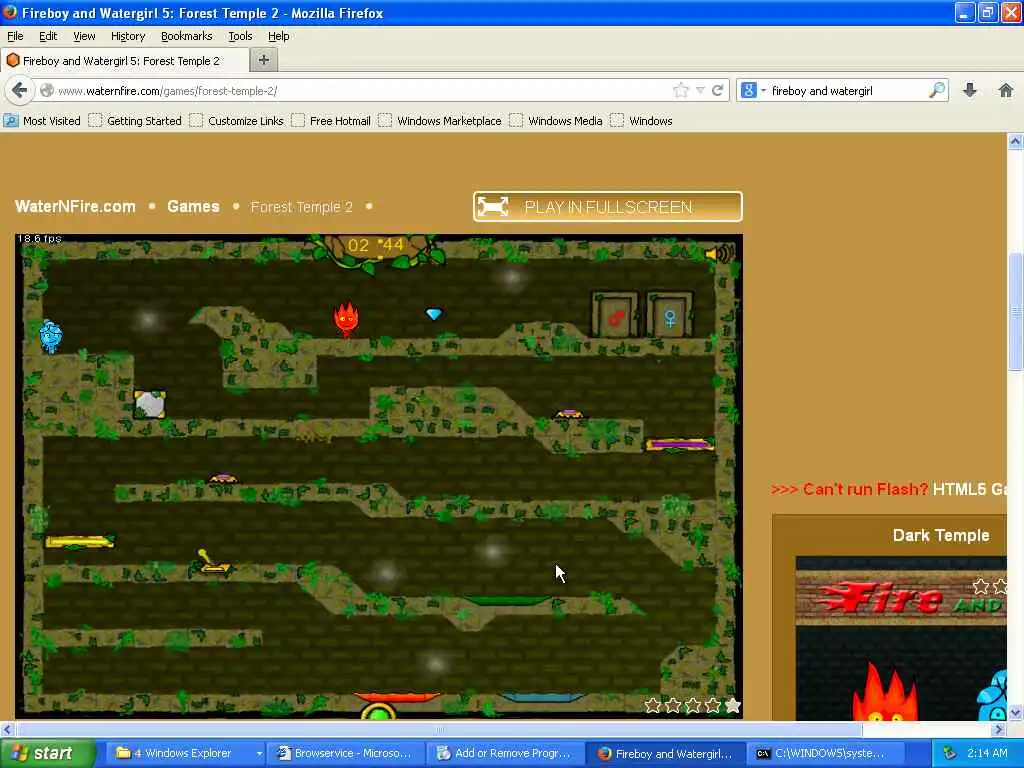Click the vertical scrollbar thumb

[x=1015, y=311]
